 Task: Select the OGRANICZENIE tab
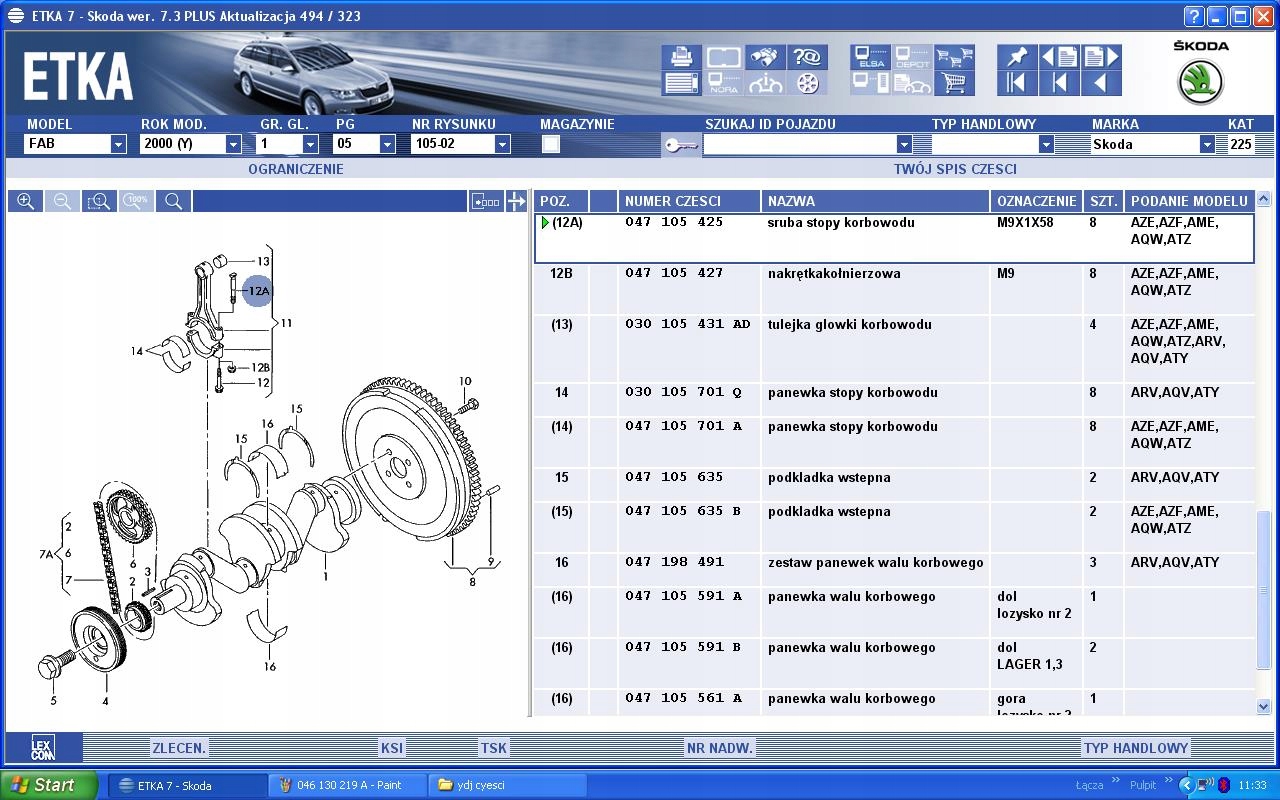pos(295,169)
